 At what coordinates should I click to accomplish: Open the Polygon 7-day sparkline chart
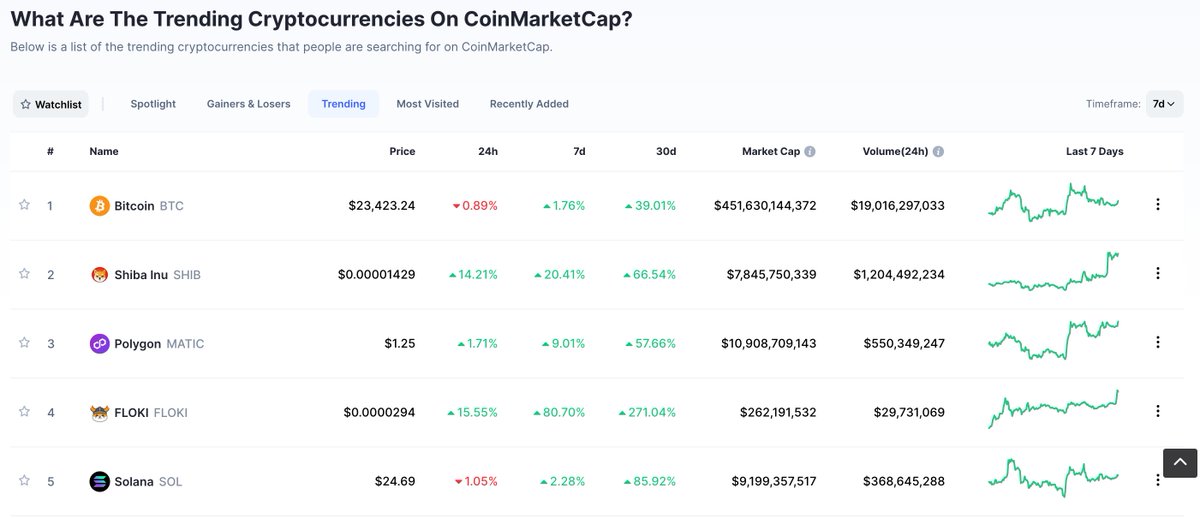(1053, 340)
